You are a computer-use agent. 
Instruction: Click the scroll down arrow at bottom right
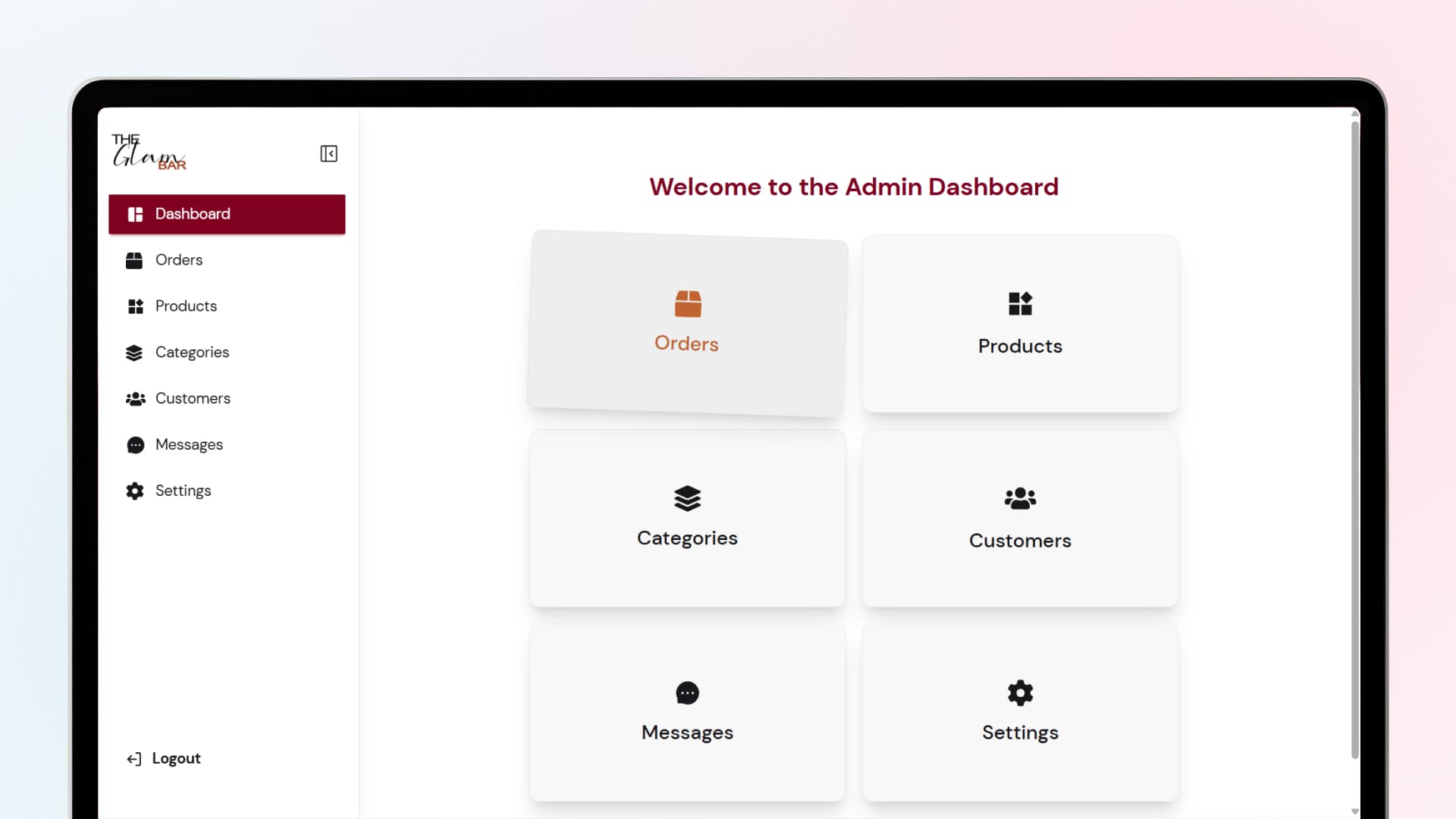pos(1354,811)
